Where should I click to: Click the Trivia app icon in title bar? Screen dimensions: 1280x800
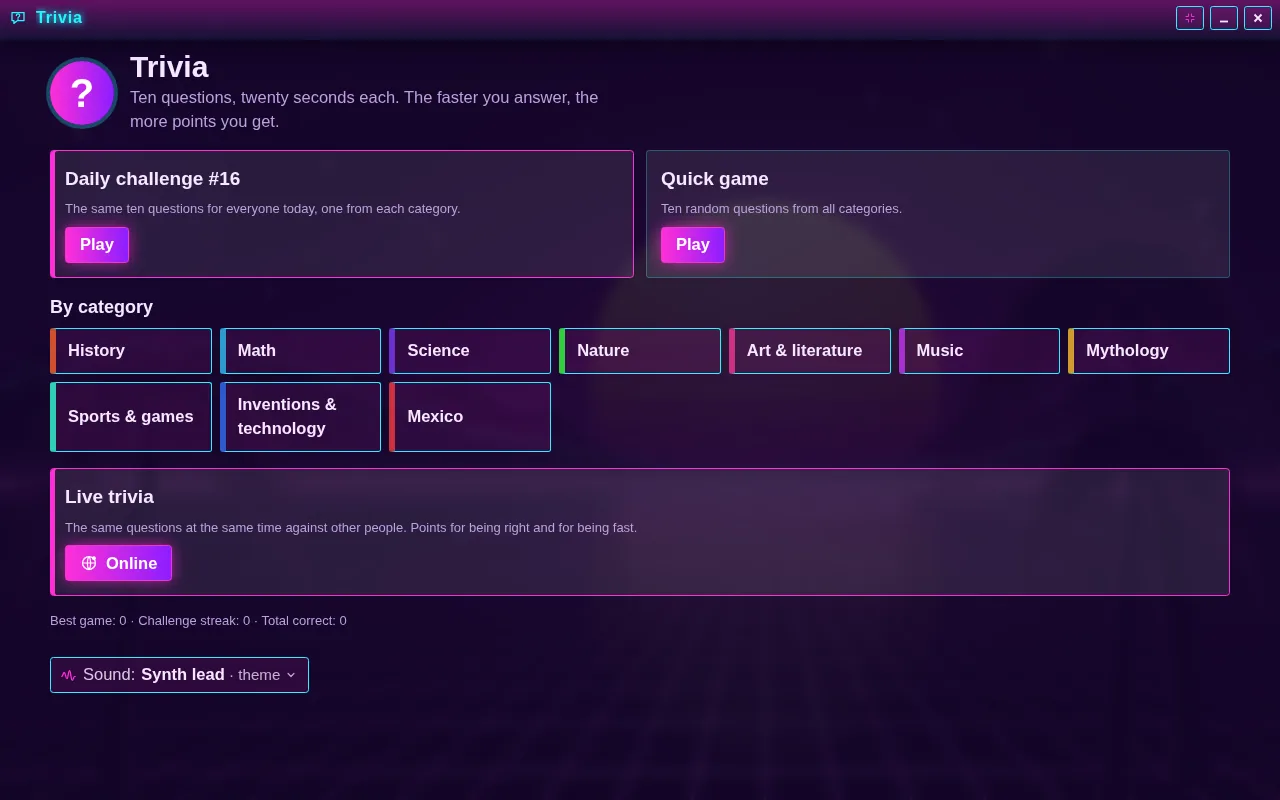(18, 18)
